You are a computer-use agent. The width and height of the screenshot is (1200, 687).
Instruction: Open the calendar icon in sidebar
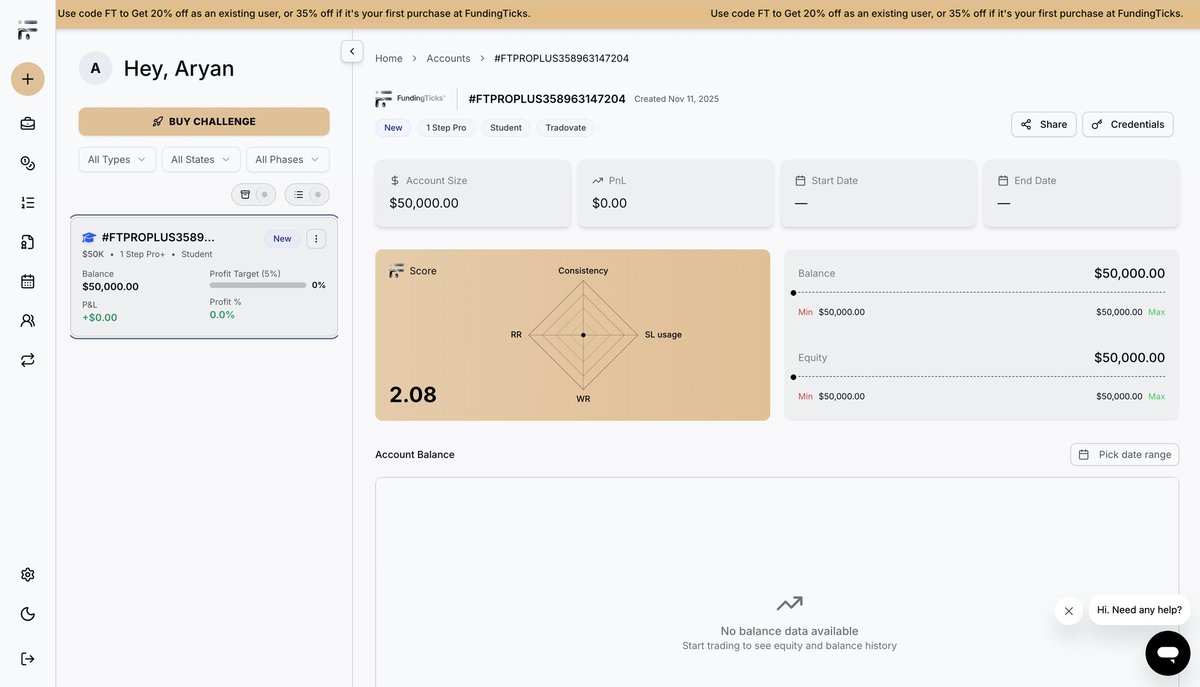(28, 281)
